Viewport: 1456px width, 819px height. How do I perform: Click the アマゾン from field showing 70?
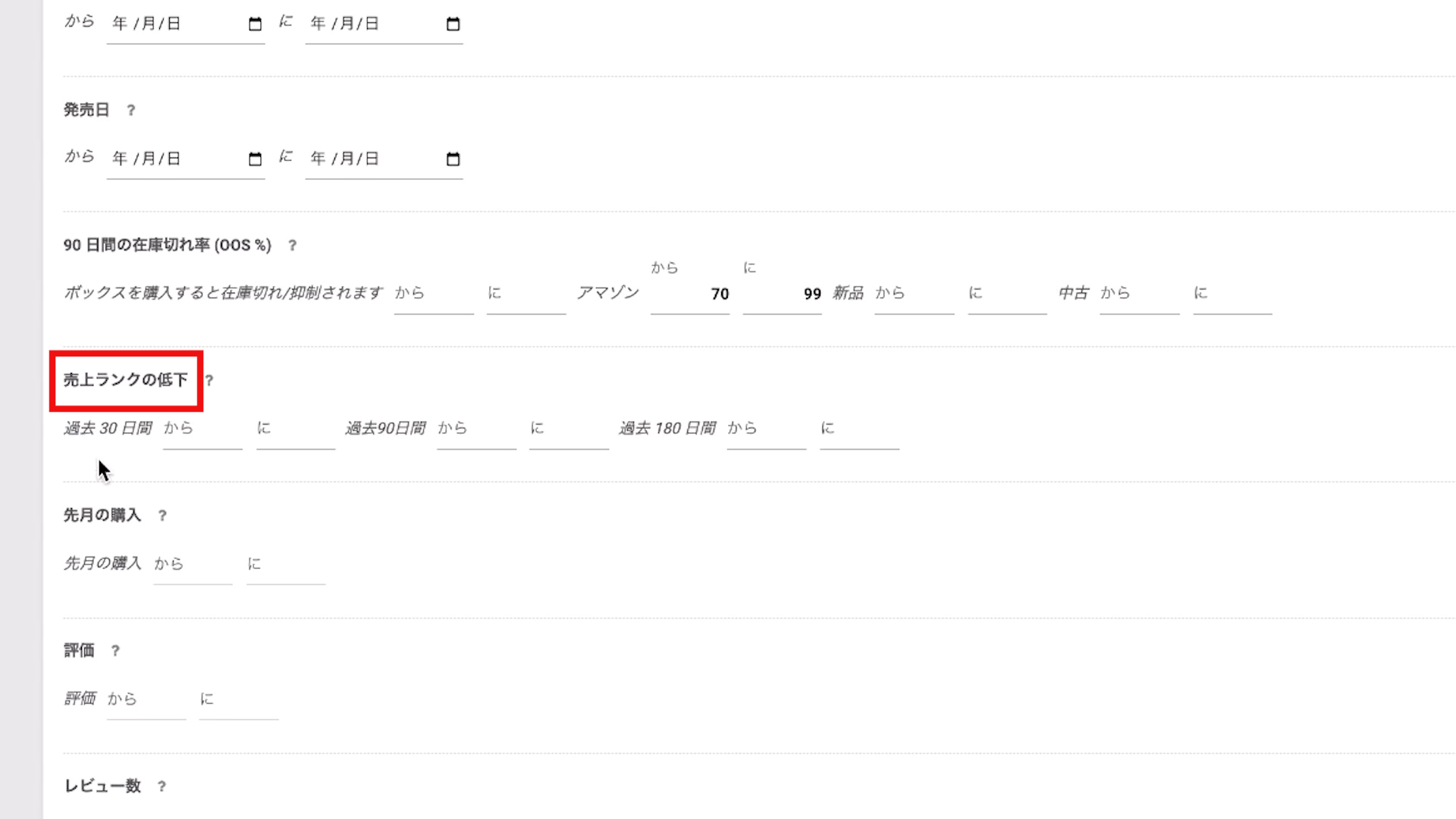[690, 294]
